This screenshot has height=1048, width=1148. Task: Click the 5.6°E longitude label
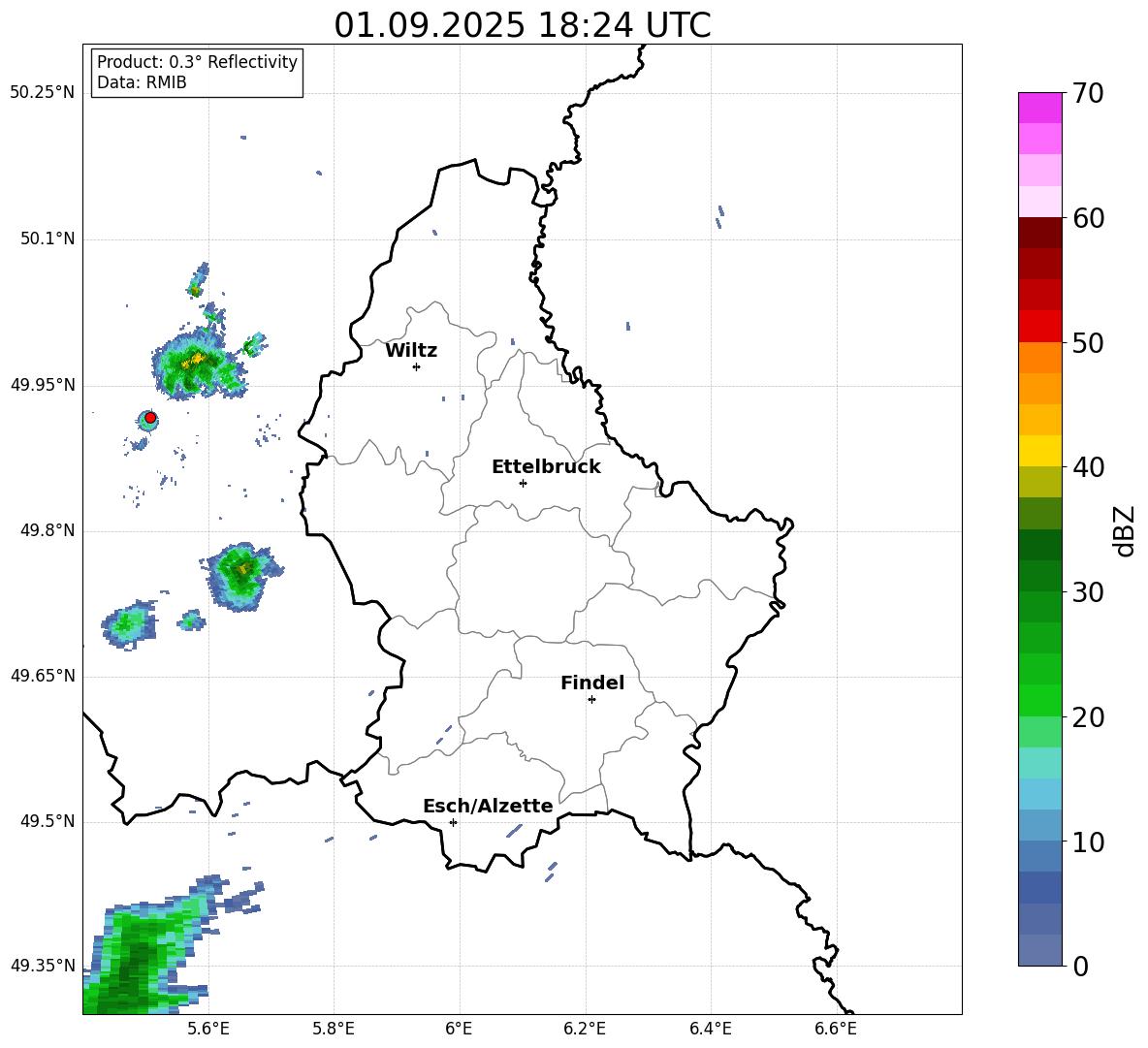(x=208, y=1029)
